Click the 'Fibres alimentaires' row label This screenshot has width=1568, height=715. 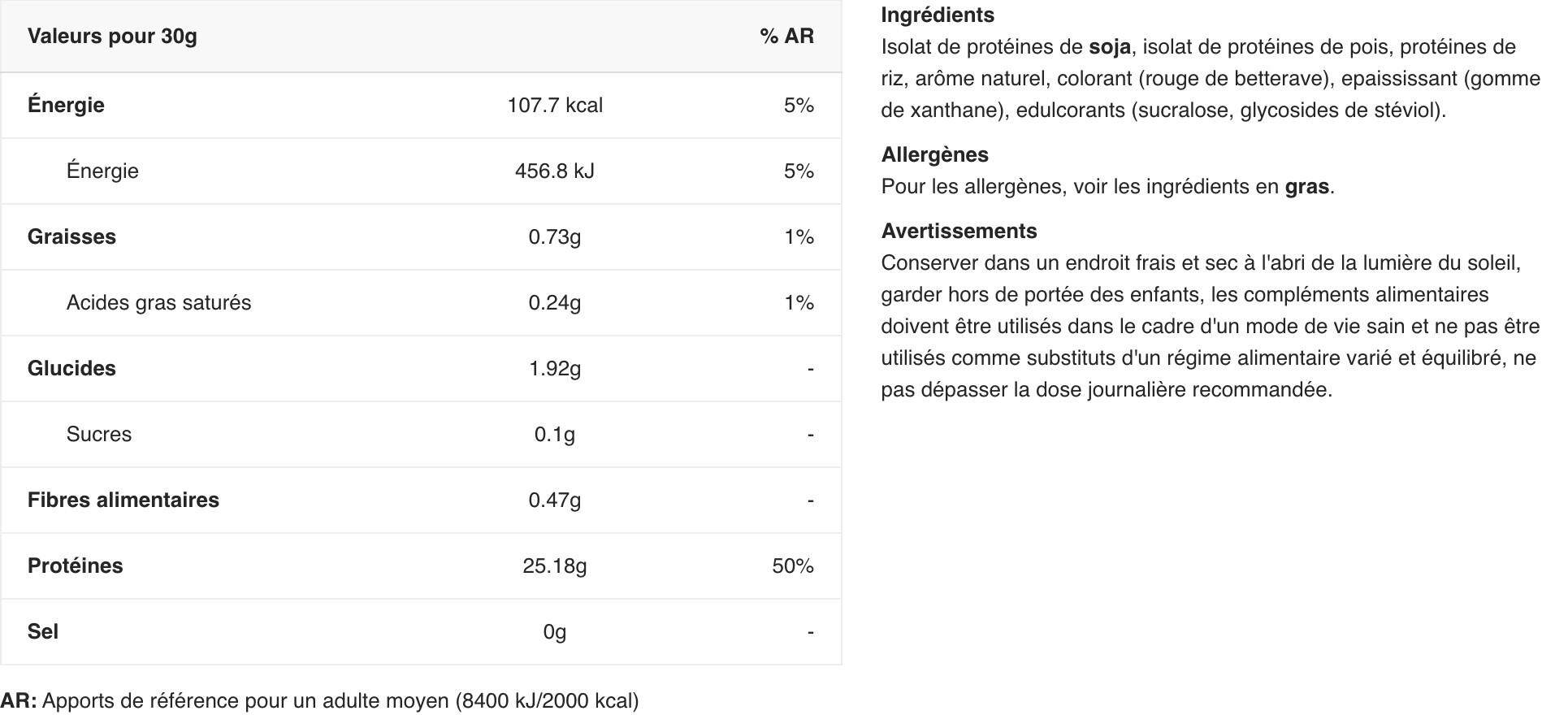(x=123, y=500)
